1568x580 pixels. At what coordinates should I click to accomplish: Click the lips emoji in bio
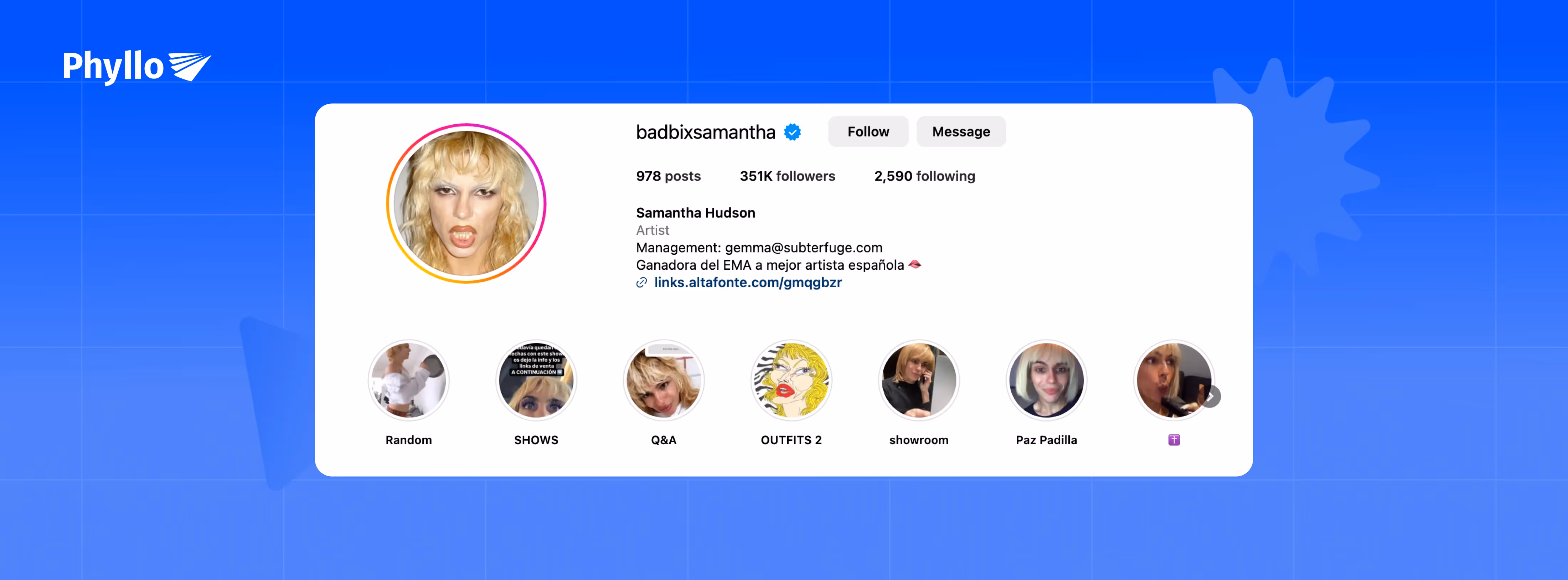tap(914, 265)
